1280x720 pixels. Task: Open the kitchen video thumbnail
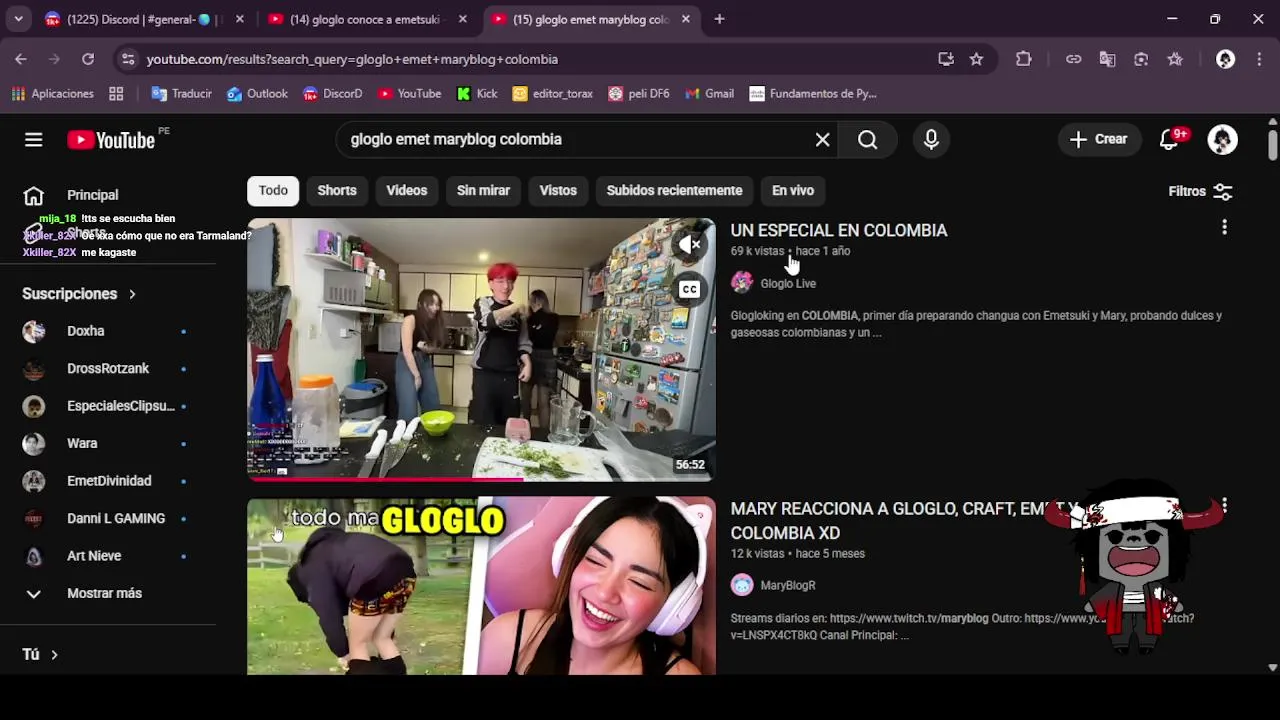(482, 350)
